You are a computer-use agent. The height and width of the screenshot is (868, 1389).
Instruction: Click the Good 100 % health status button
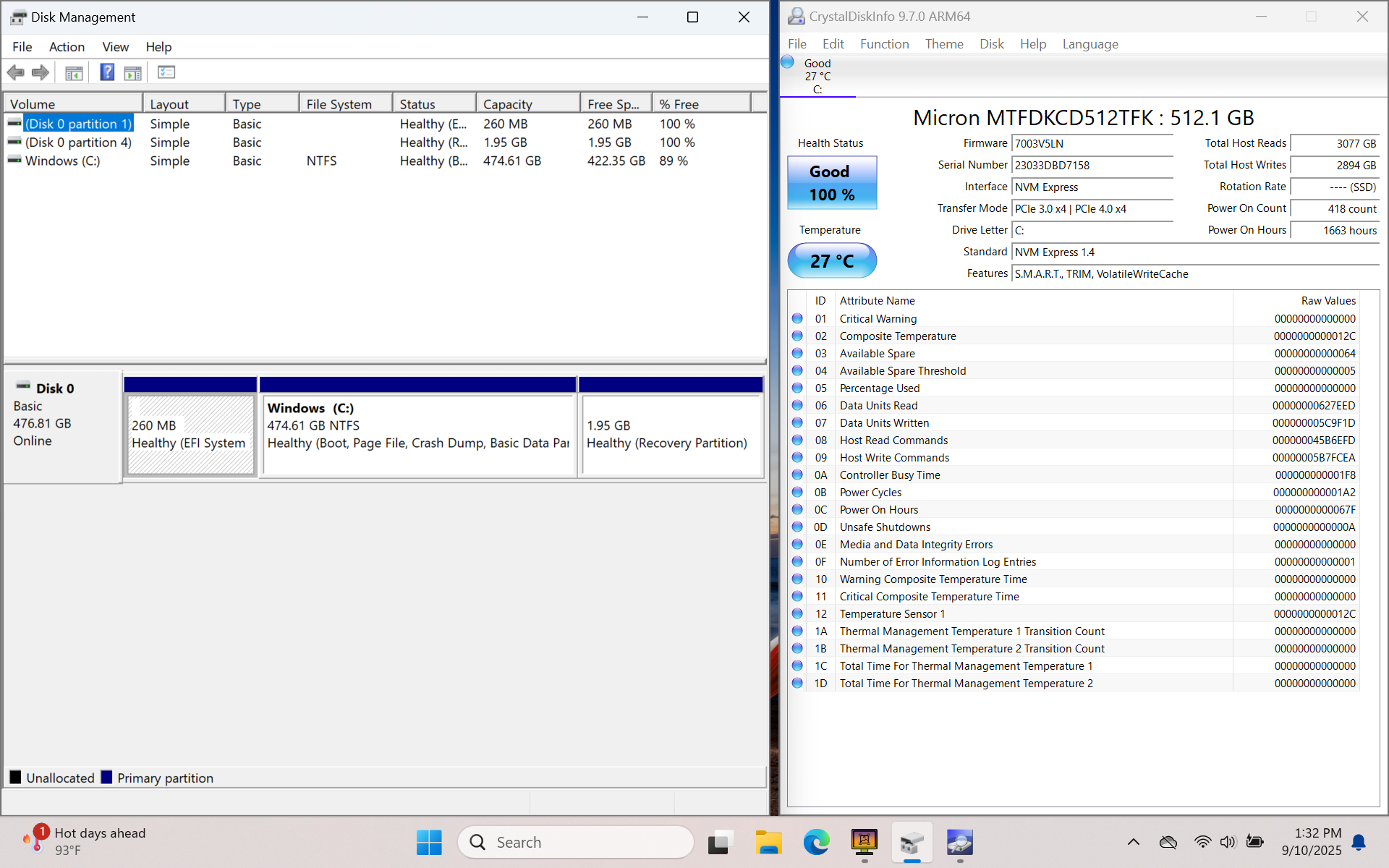pos(832,183)
